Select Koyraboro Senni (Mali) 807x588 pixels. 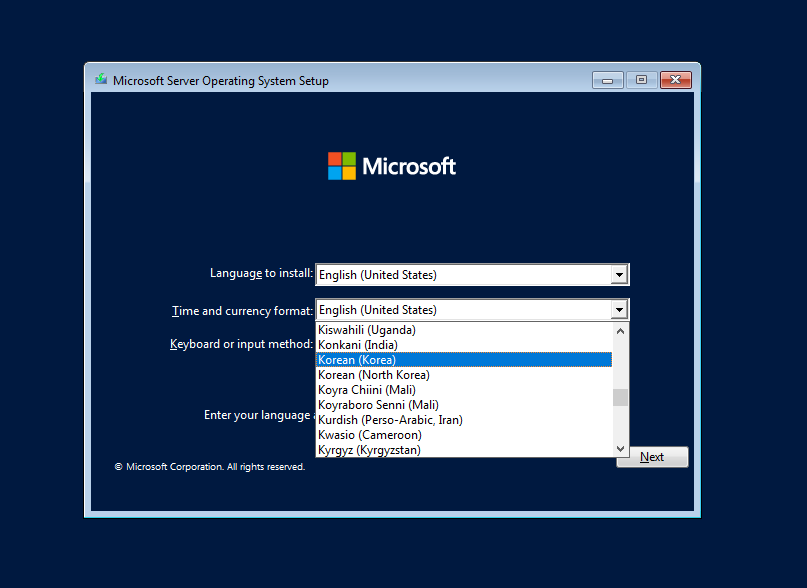point(464,405)
